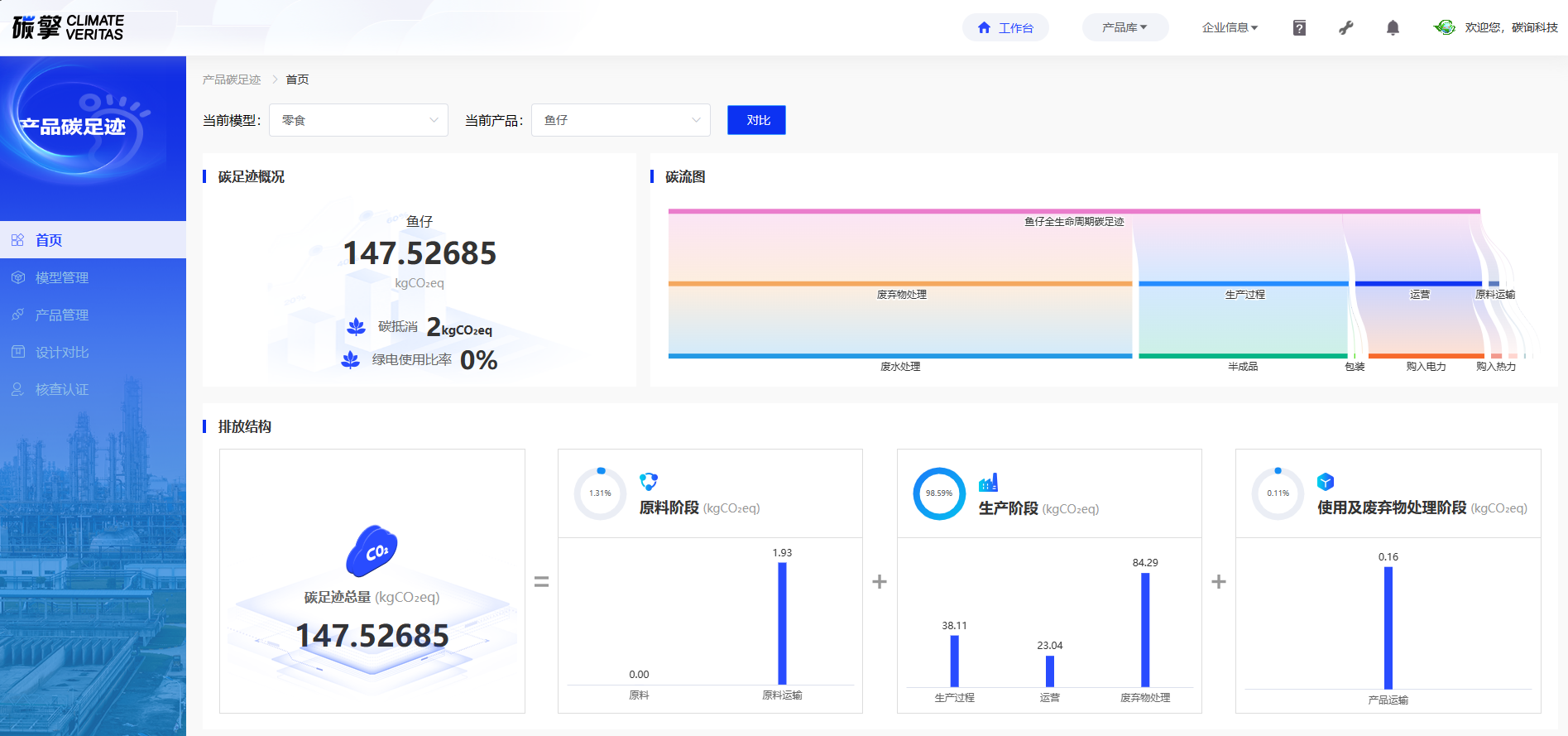
Task: Select 首页 in the sidebar
Action: 93,240
